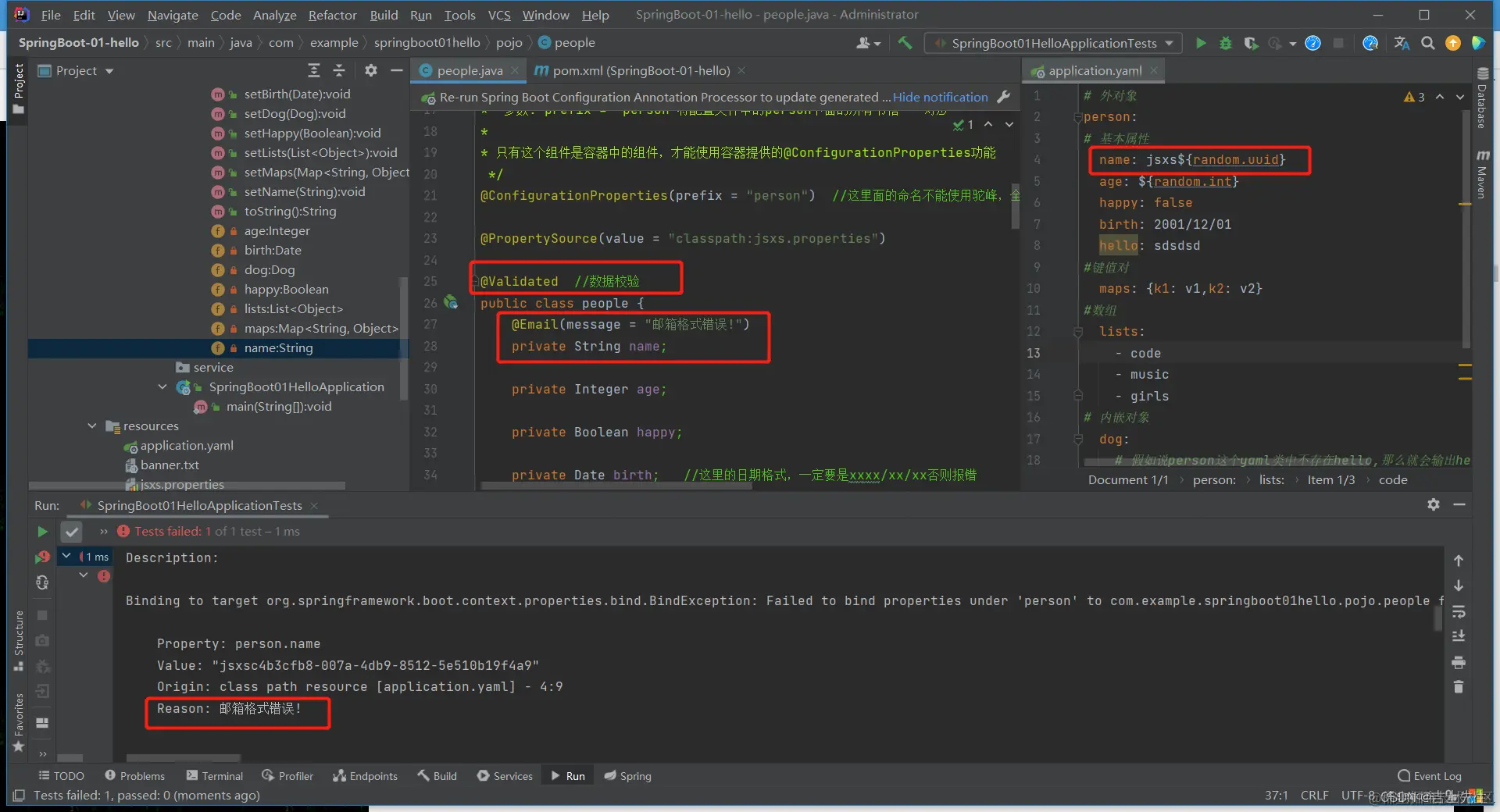
Task: Open Project panel settings gear
Action: 371,70
